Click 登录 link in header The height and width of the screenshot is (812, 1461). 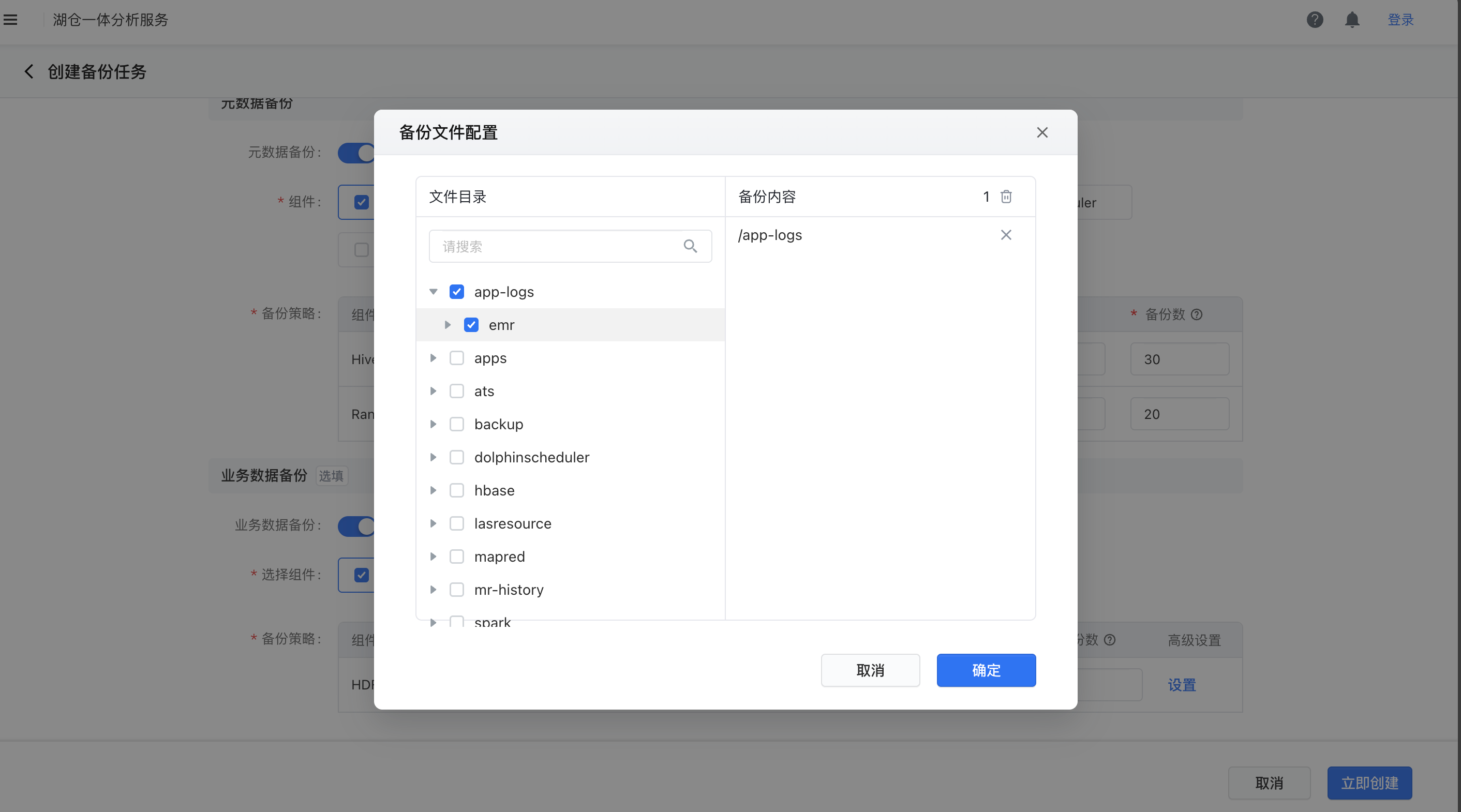1400,20
